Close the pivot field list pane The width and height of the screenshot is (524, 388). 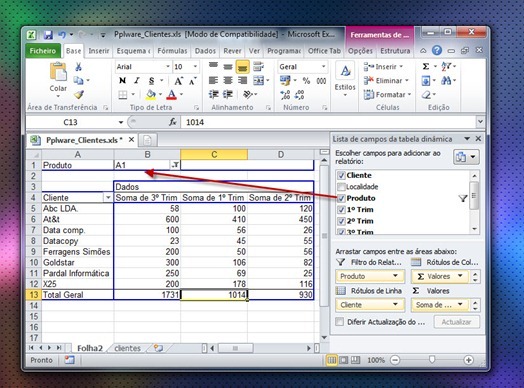(478, 139)
